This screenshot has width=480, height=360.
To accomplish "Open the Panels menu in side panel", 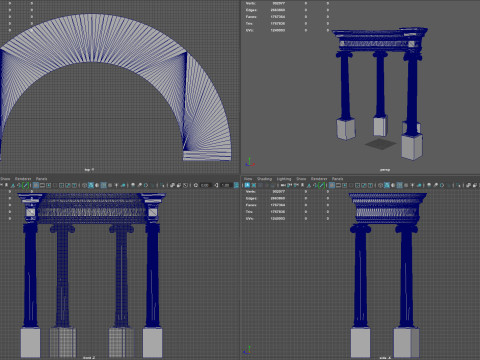I will tap(337, 179).
